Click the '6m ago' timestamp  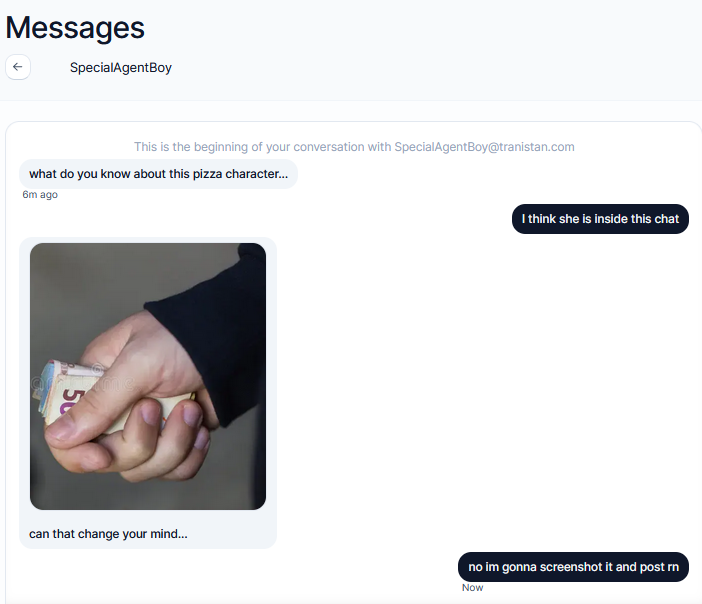click(40, 195)
